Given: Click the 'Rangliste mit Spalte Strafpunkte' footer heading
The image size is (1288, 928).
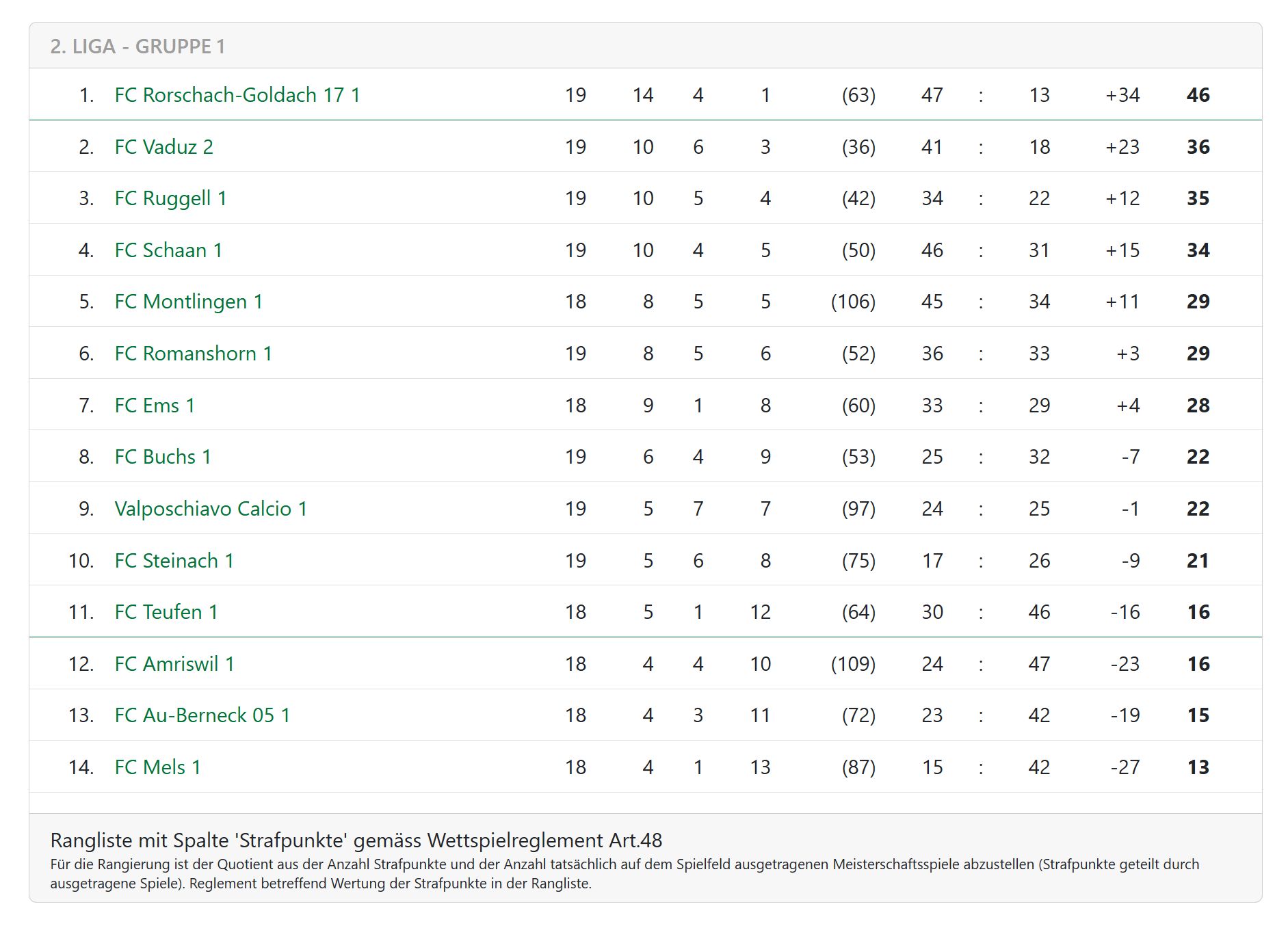Looking at the screenshot, I should pos(356,840).
